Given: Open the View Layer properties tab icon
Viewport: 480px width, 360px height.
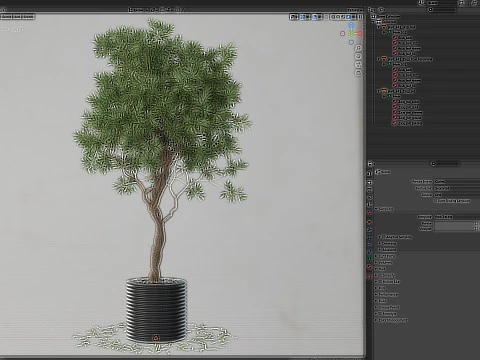Looking at the screenshot, I should click(x=369, y=197).
